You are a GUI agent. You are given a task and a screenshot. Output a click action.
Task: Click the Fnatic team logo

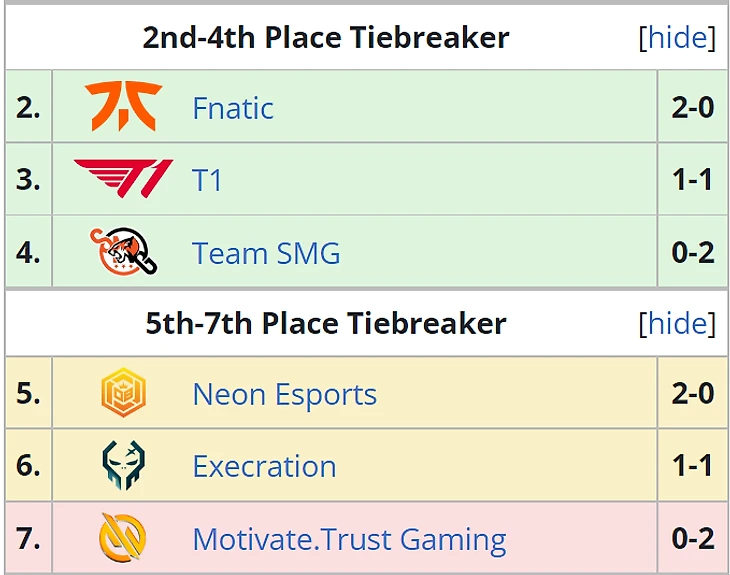click(123, 107)
